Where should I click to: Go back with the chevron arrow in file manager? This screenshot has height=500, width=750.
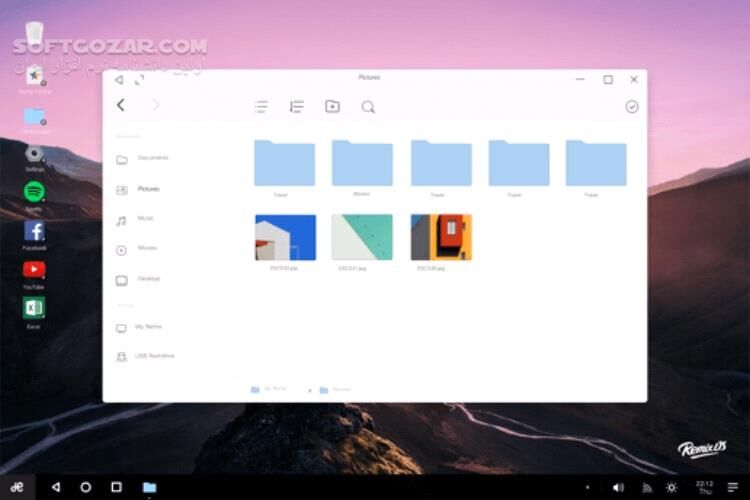[121, 105]
